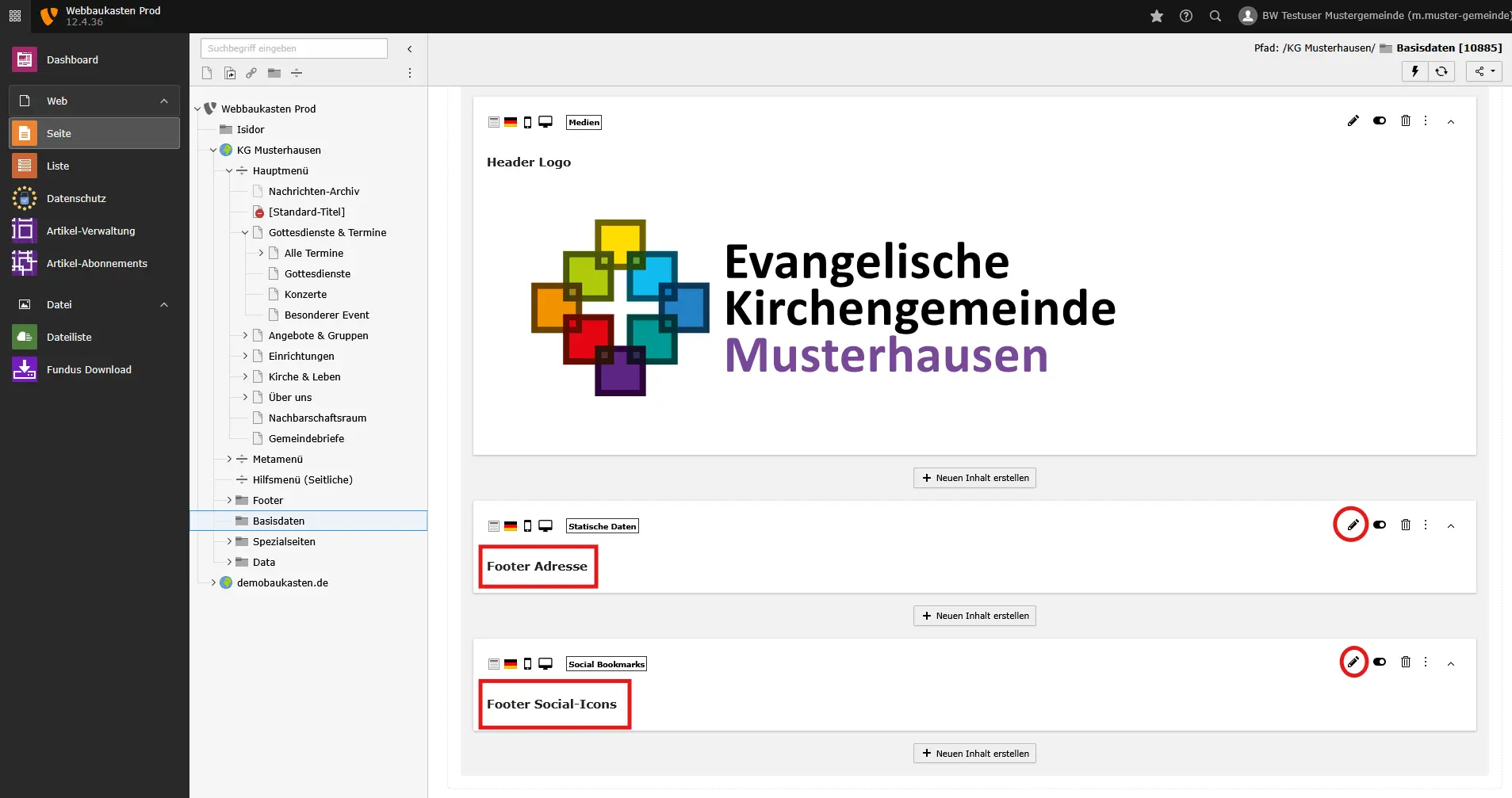Screen dimensions: 1512x798
Task: Open the application grid icon top left
Action: pos(15,16)
